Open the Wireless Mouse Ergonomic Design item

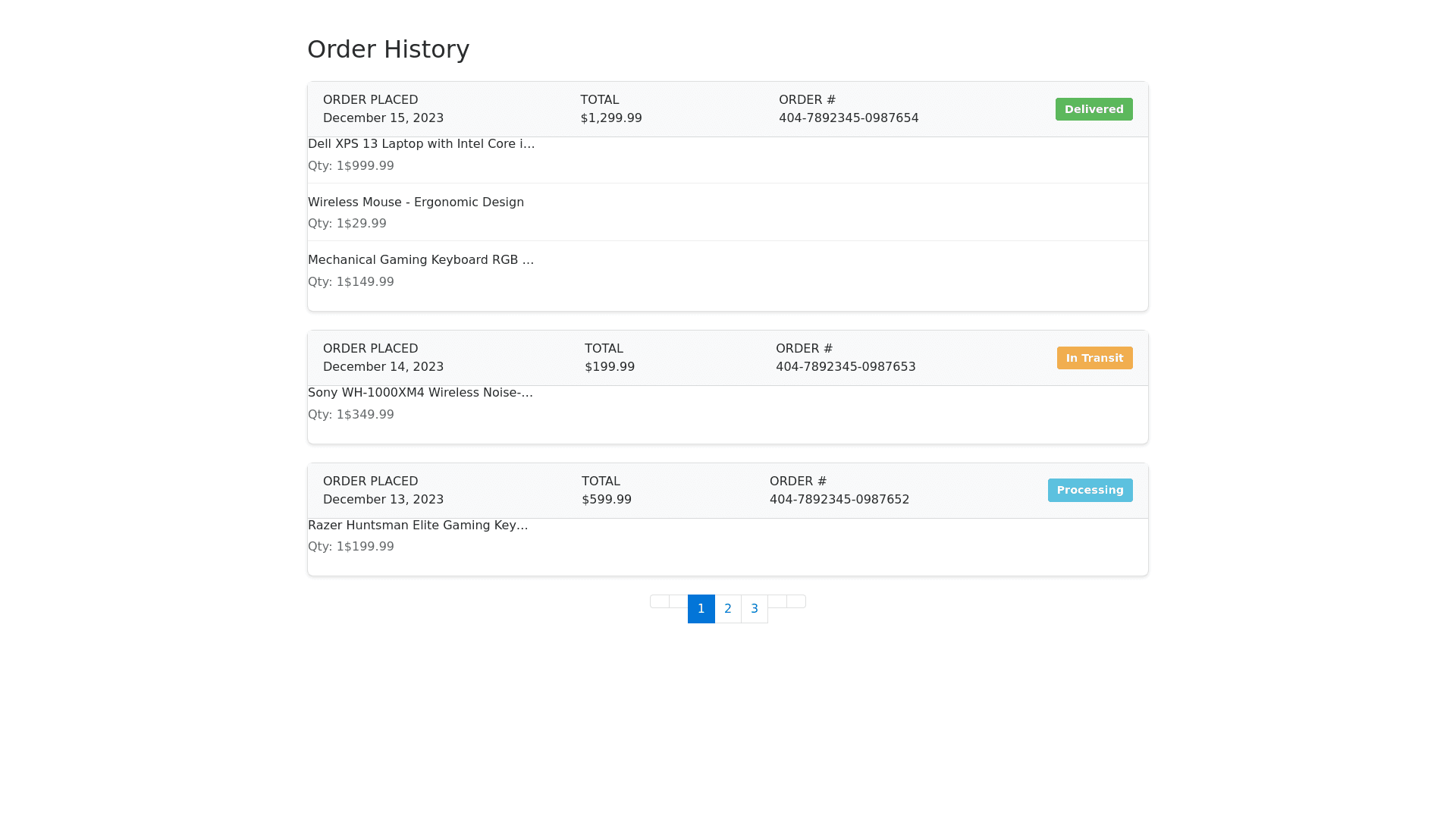(416, 202)
